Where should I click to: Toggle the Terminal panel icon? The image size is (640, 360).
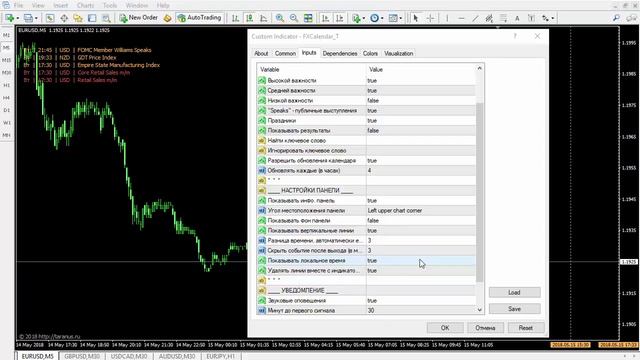tap(92, 18)
